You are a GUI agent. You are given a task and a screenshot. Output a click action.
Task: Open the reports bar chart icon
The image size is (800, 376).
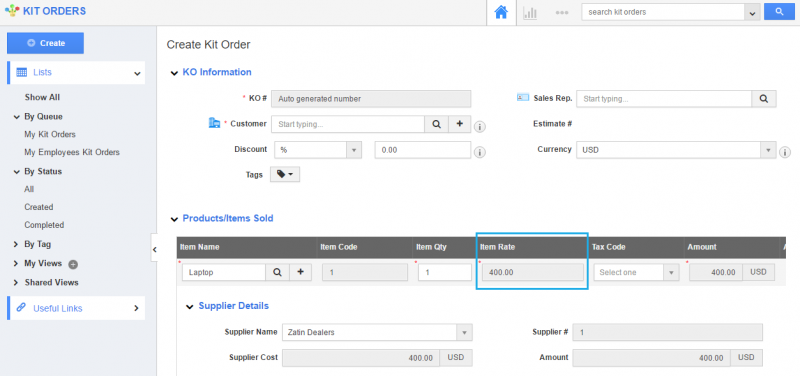[x=530, y=12]
